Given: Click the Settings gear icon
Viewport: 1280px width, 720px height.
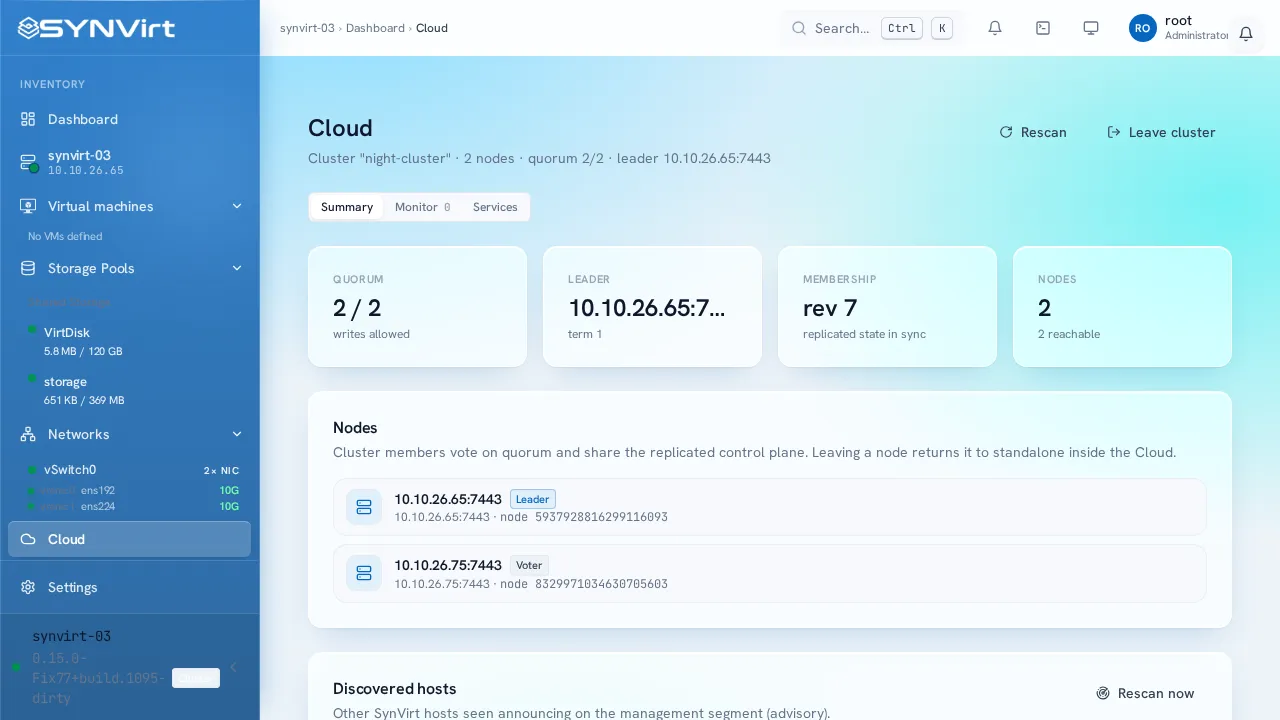Looking at the screenshot, I should pos(28,587).
